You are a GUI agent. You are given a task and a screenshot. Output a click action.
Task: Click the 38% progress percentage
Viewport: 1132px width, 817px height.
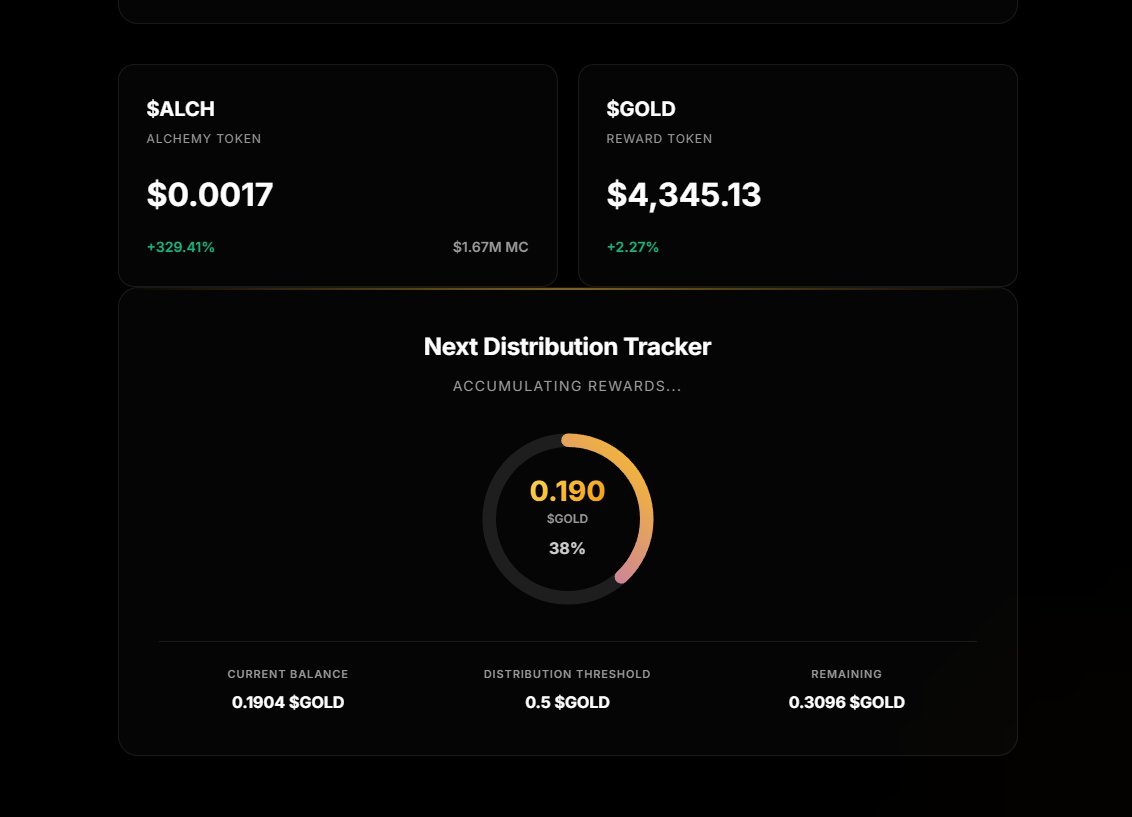pos(567,549)
